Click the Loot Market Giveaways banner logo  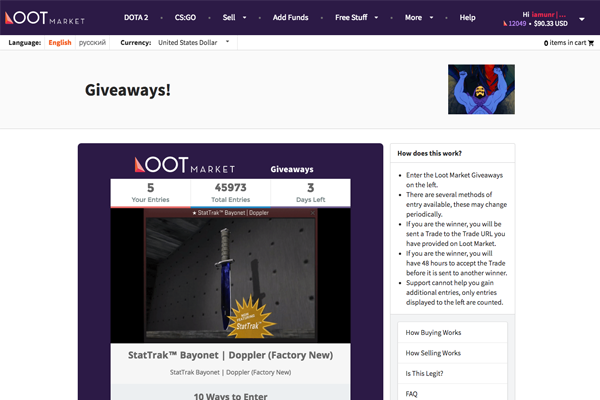pyautogui.click(x=185, y=165)
